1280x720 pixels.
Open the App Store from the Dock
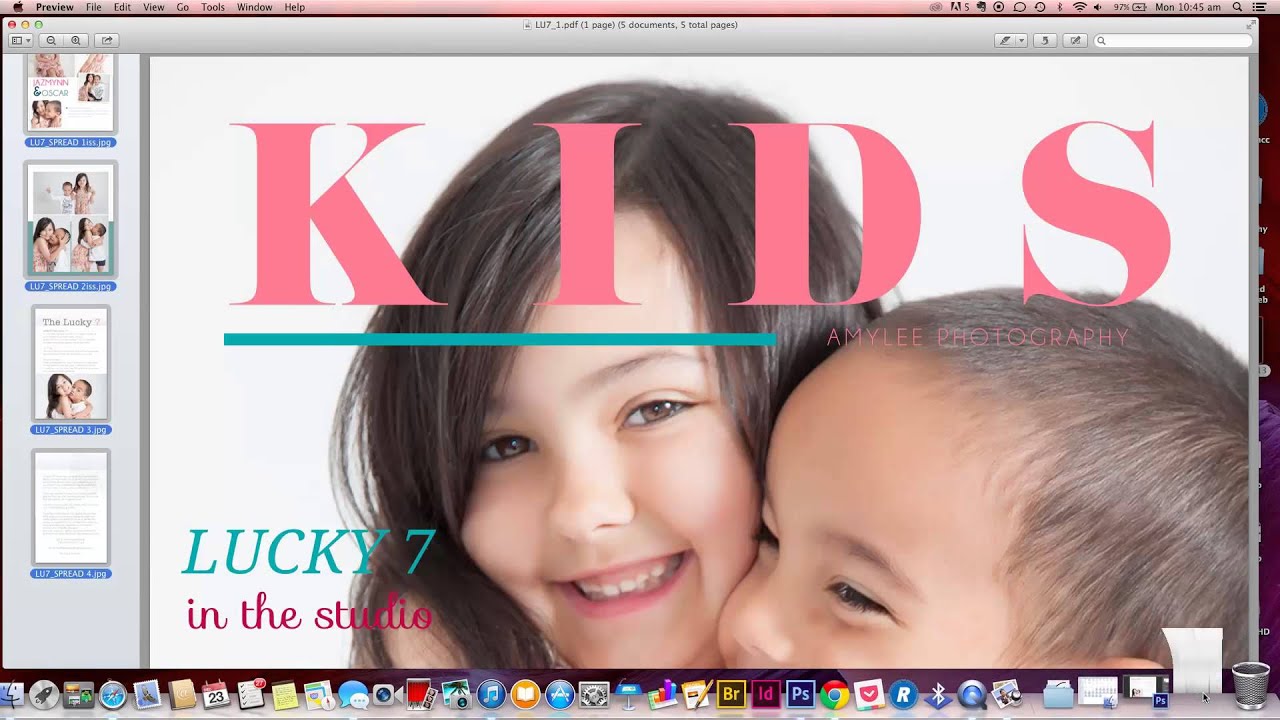point(560,694)
